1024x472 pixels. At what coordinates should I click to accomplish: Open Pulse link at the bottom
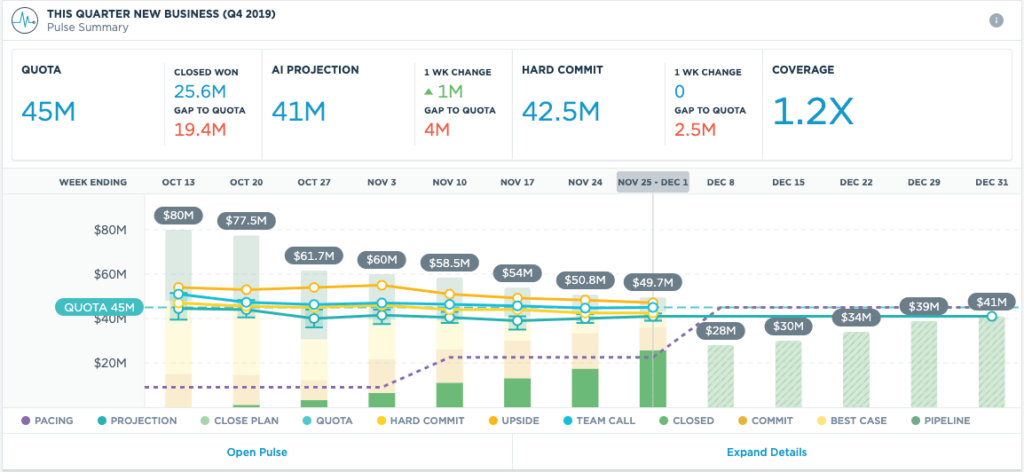pos(257,452)
